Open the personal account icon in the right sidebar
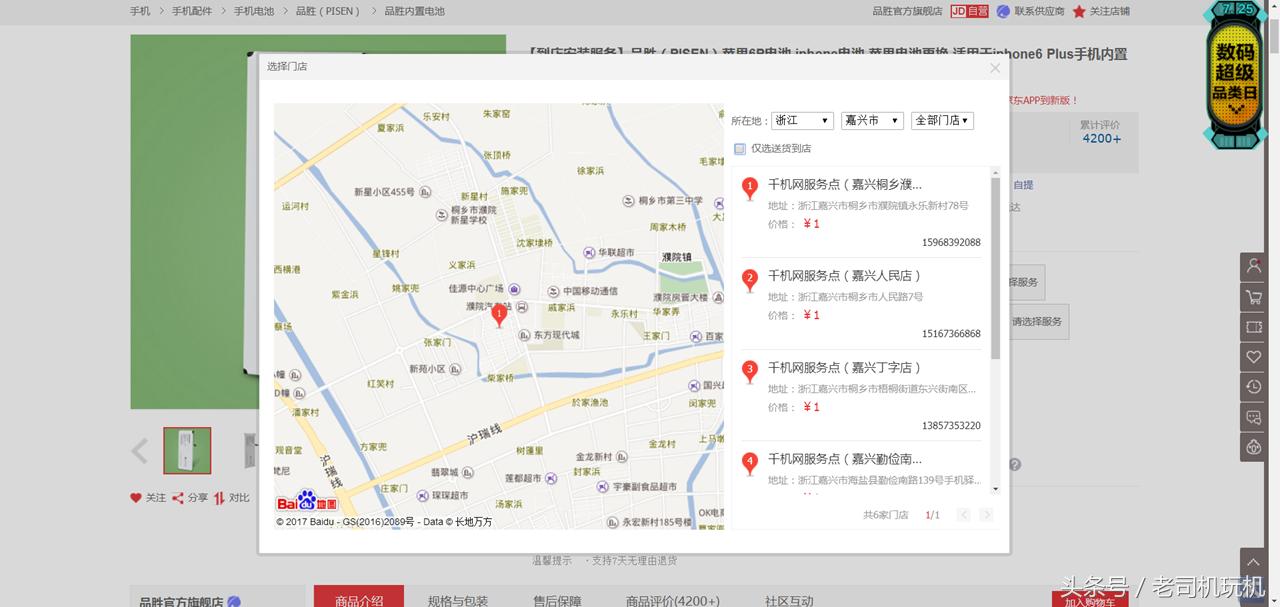Screen dimensions: 1280x607 pyautogui.click(x=1252, y=264)
